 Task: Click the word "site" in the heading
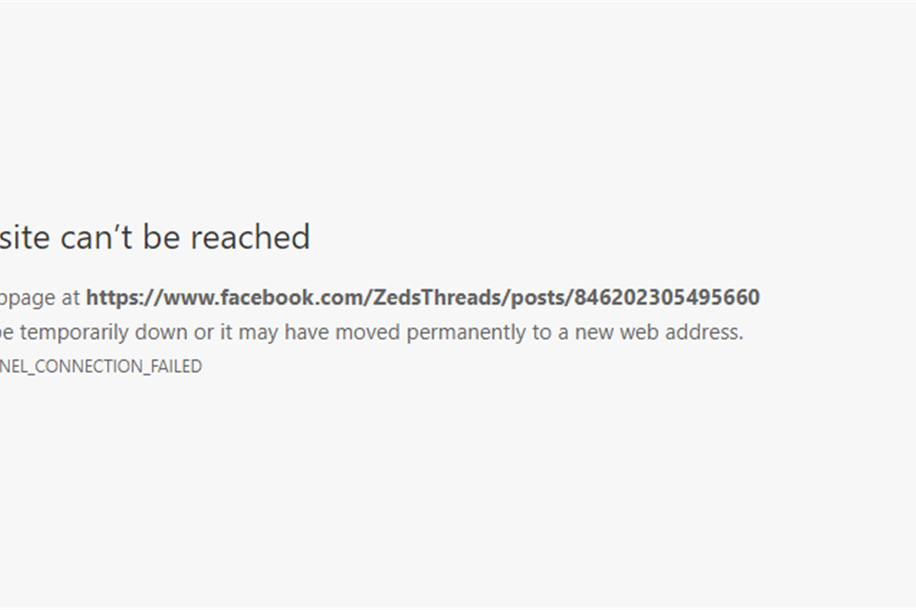coord(25,237)
